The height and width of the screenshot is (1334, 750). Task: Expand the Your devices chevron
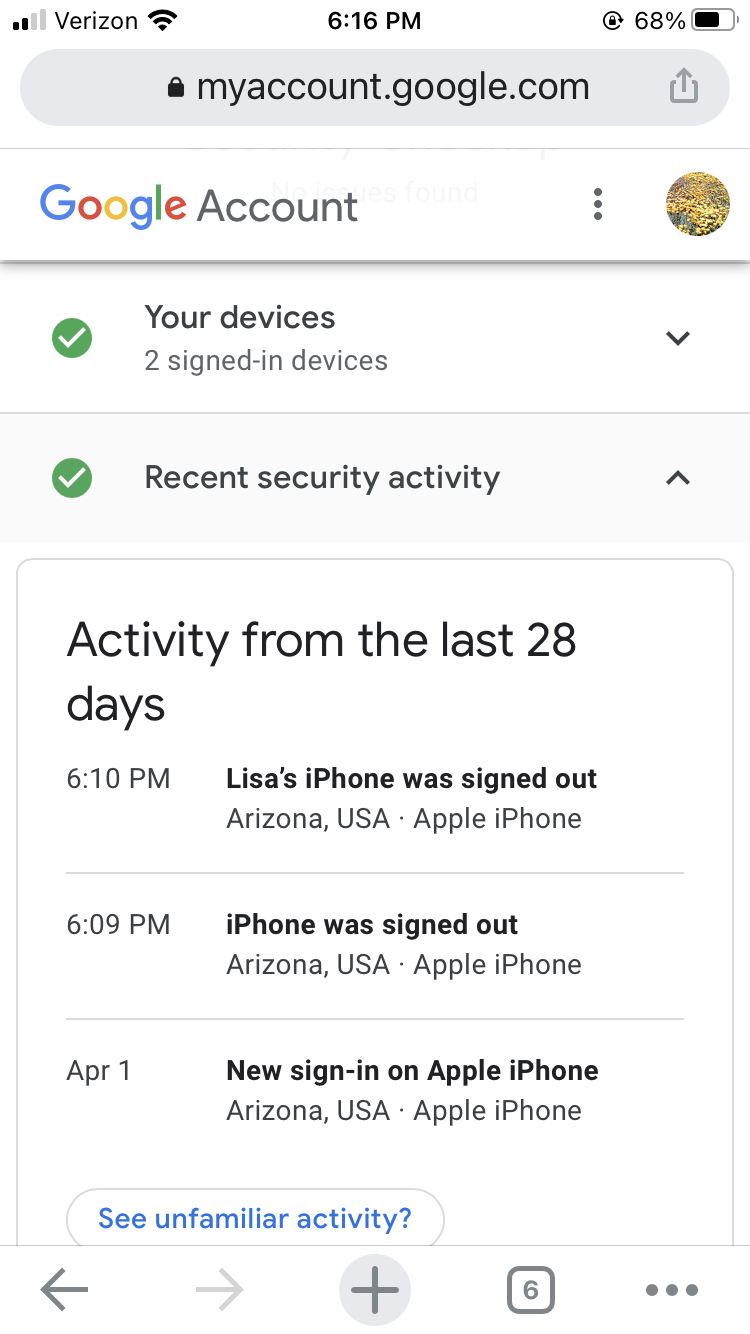pos(678,338)
